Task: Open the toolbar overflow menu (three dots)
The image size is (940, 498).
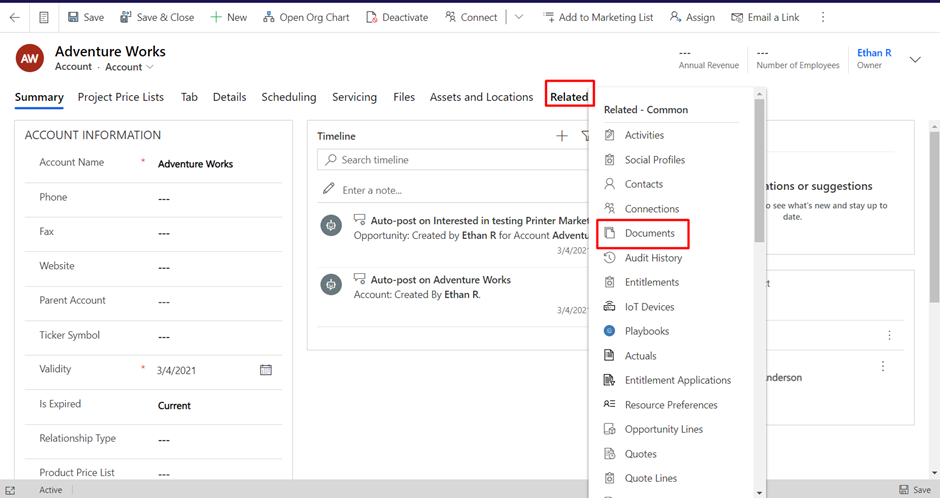Action: click(x=822, y=17)
